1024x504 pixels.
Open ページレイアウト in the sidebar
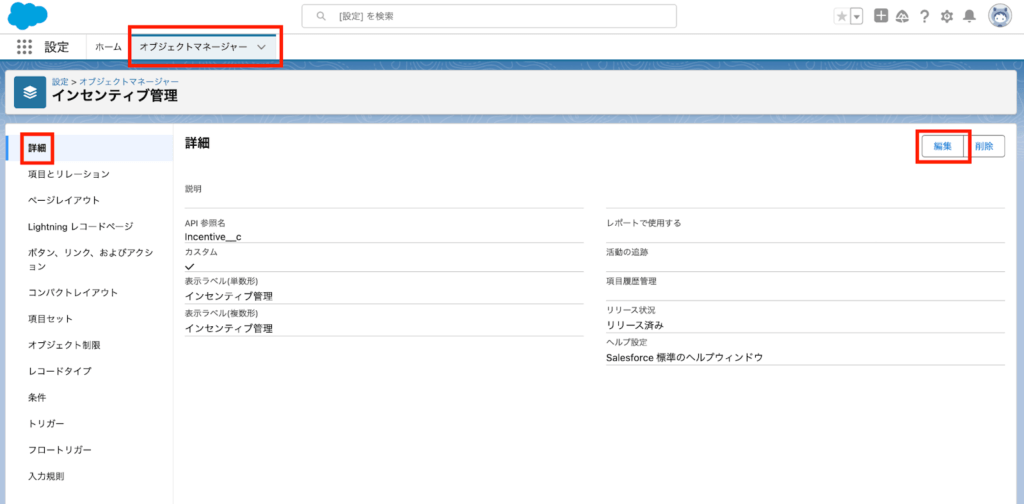(x=64, y=200)
